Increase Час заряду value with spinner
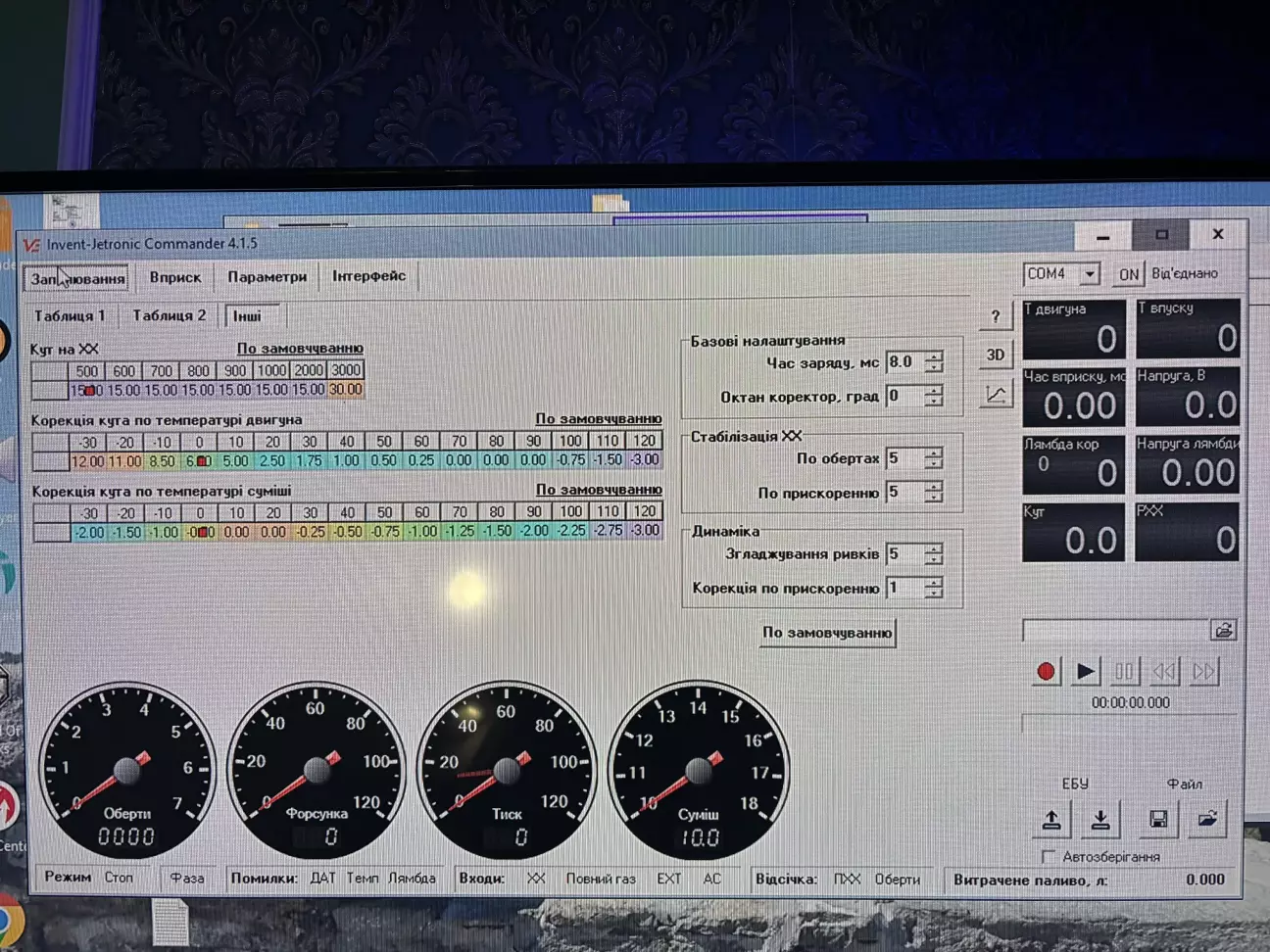1270x952 pixels. (x=934, y=357)
